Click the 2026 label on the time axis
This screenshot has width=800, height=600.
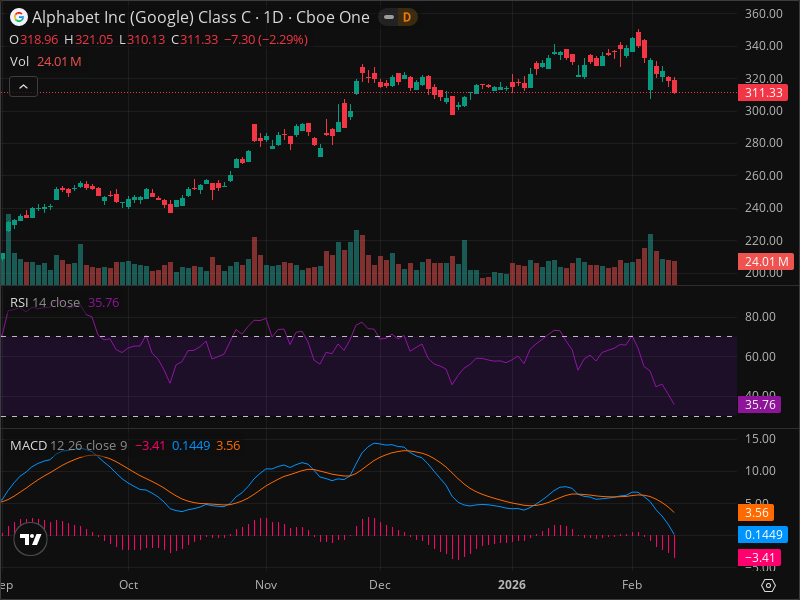(512, 585)
